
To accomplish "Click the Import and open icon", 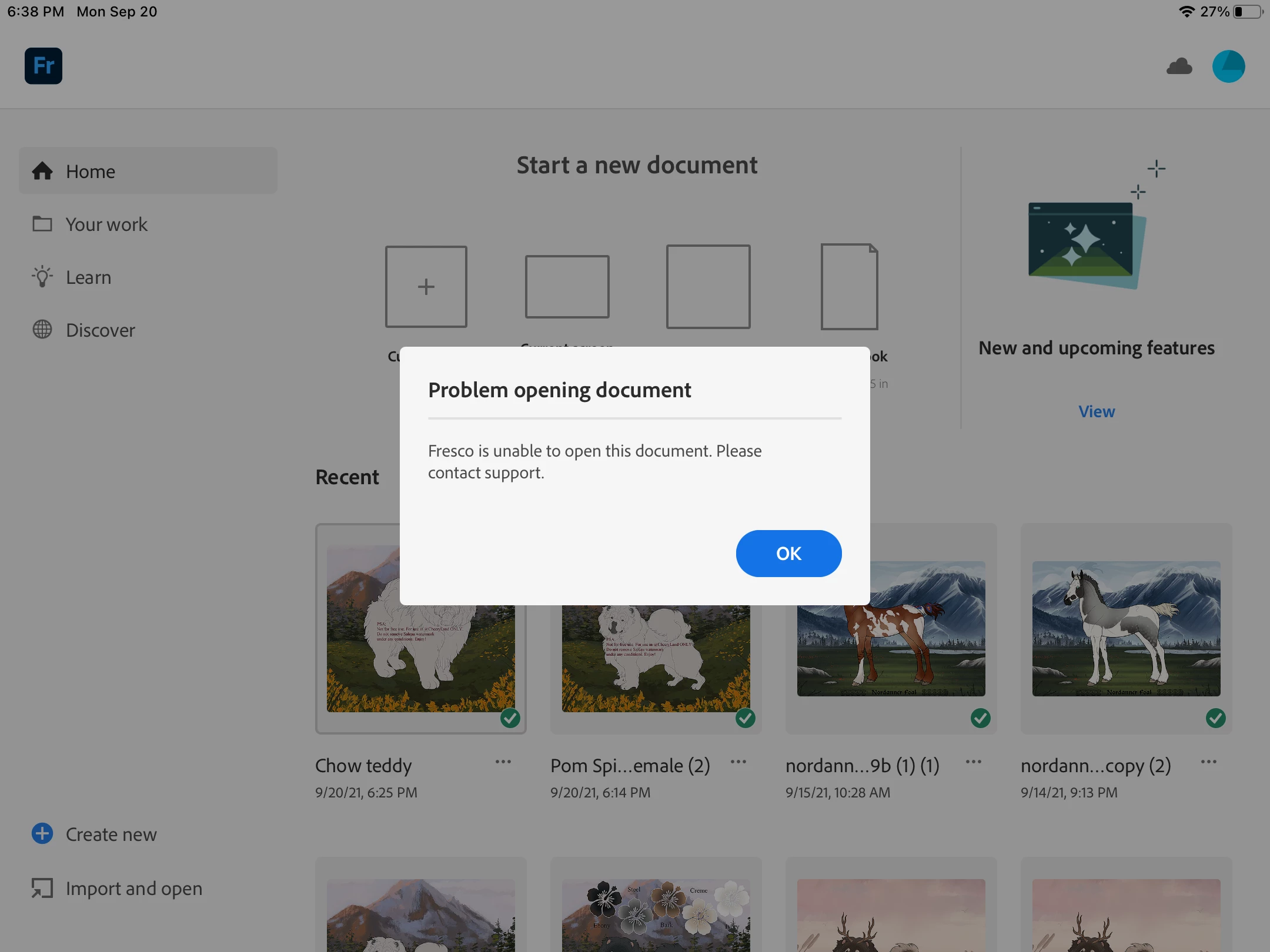I will click(42, 888).
